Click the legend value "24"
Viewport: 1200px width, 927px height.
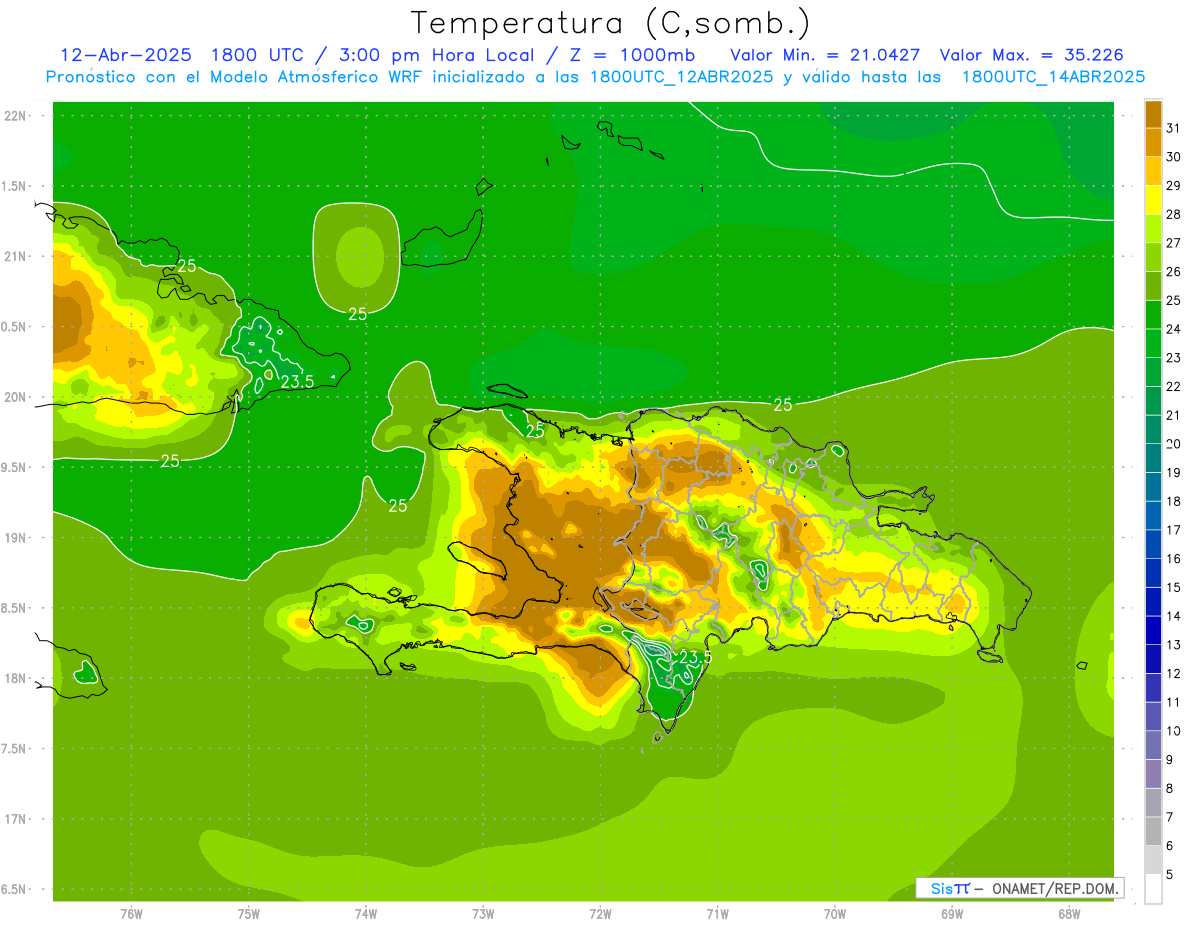pos(1174,329)
